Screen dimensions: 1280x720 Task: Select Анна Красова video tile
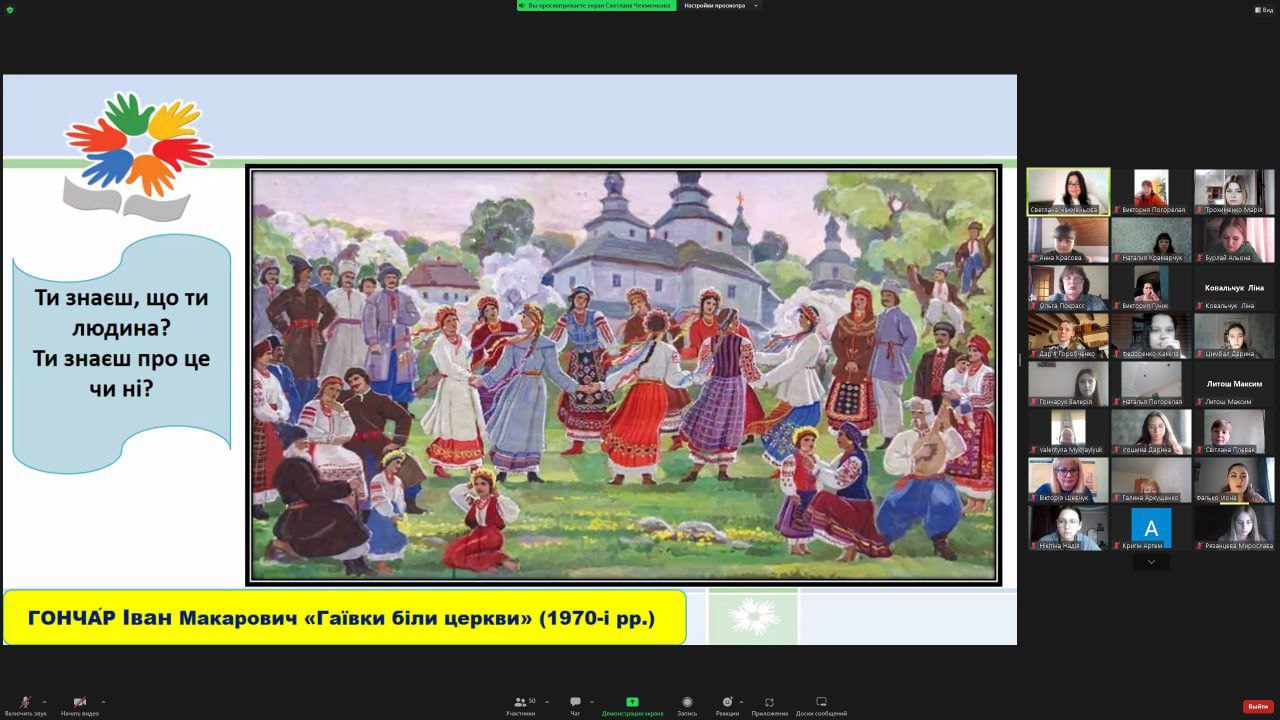pos(1068,240)
